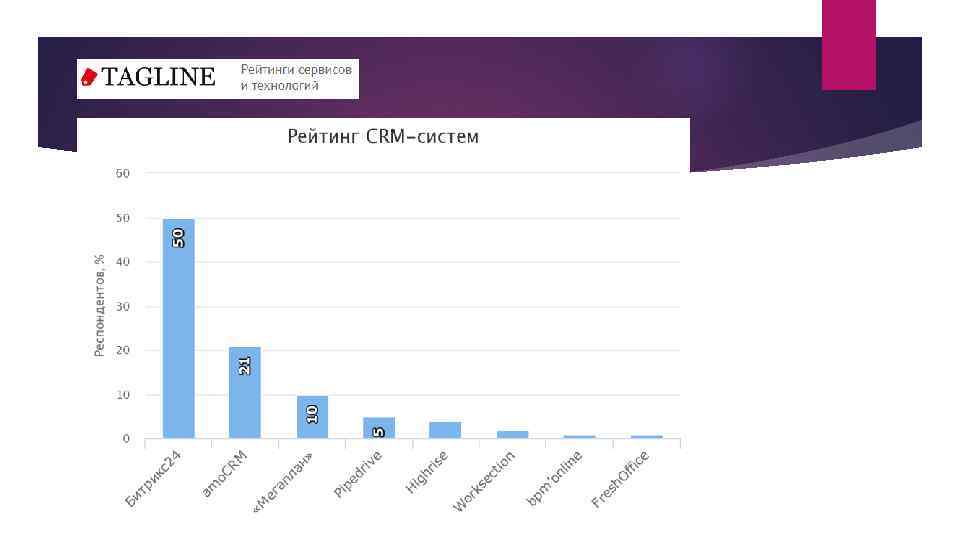Select the chart title "Рейтинг CRM-систем"

(383, 136)
